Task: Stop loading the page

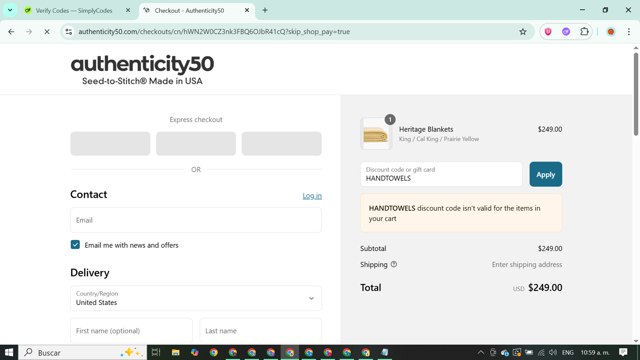Action: point(47,31)
